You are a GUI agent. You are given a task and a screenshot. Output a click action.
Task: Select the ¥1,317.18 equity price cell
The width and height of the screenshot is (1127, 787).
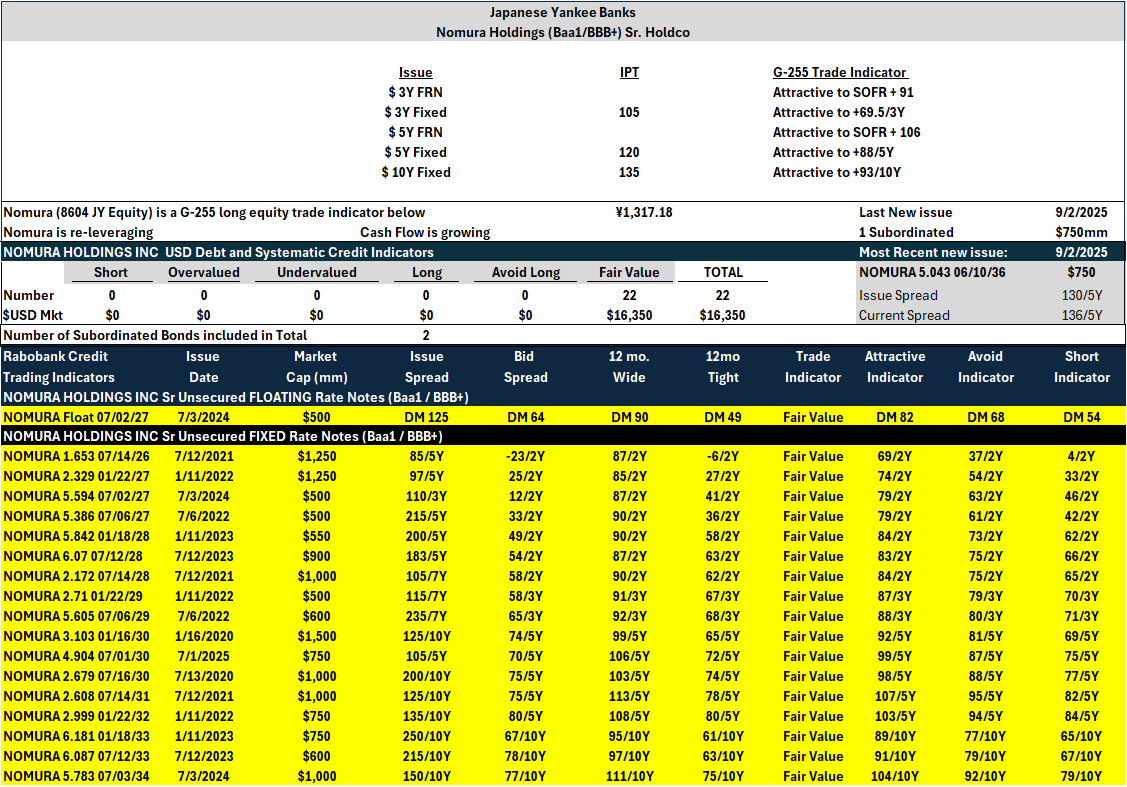(x=644, y=212)
